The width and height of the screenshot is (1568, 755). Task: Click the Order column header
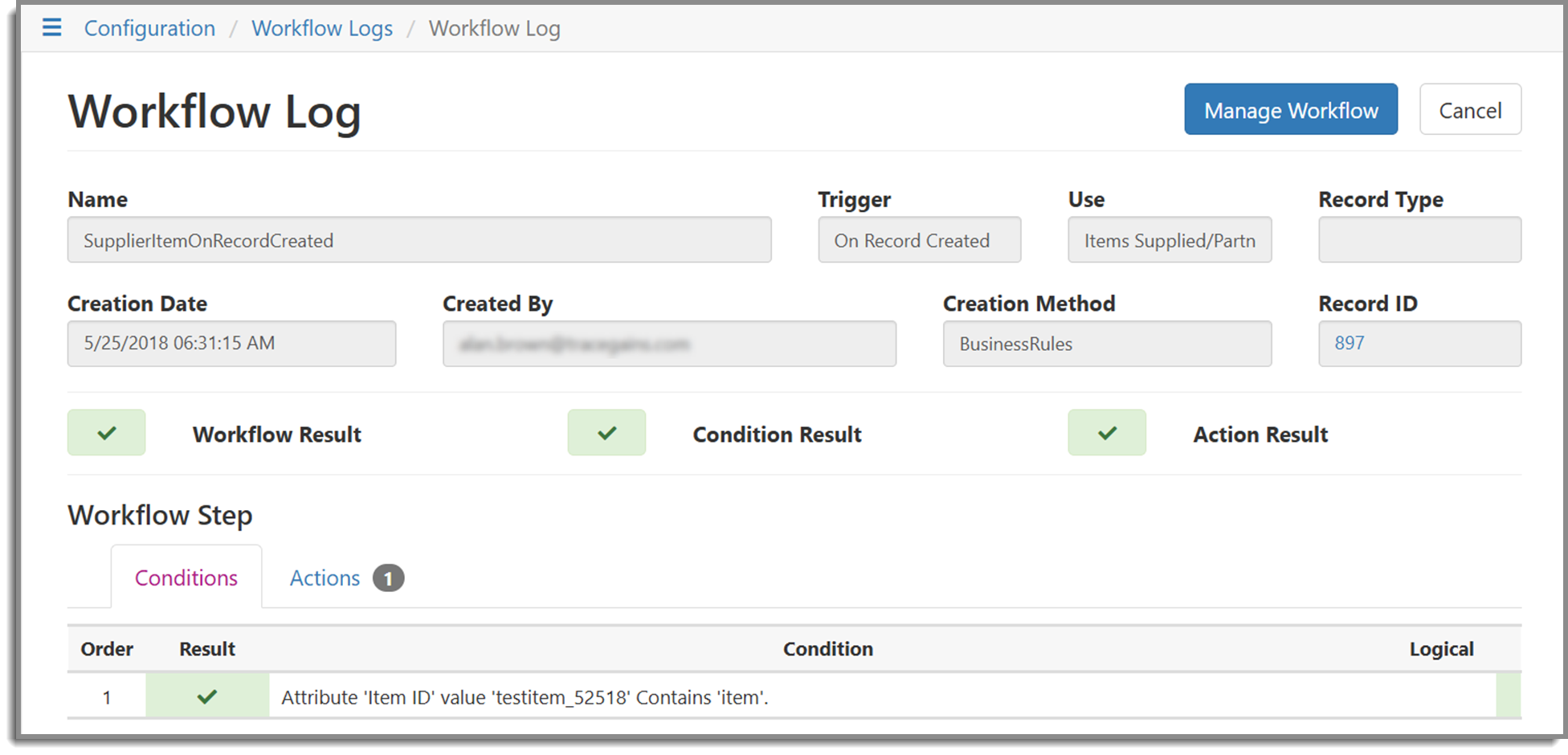[x=107, y=649]
